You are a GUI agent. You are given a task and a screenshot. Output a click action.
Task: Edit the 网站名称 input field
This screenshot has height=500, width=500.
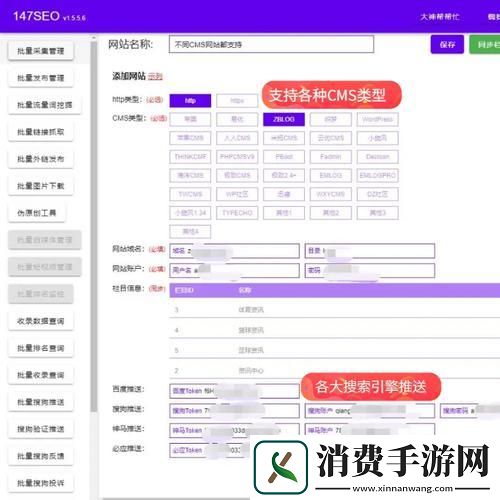tap(271, 44)
